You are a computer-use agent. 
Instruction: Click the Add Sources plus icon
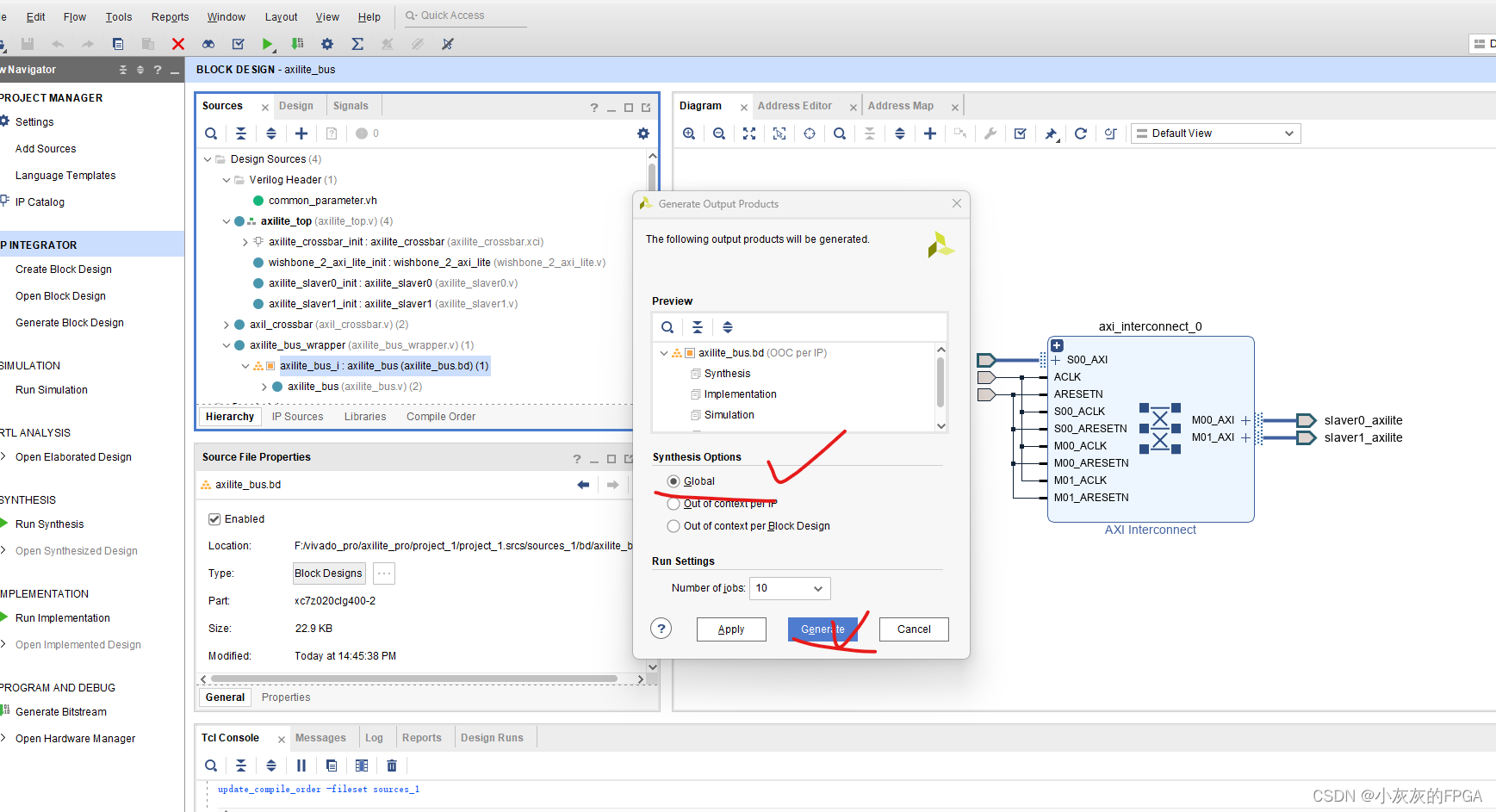pos(301,133)
